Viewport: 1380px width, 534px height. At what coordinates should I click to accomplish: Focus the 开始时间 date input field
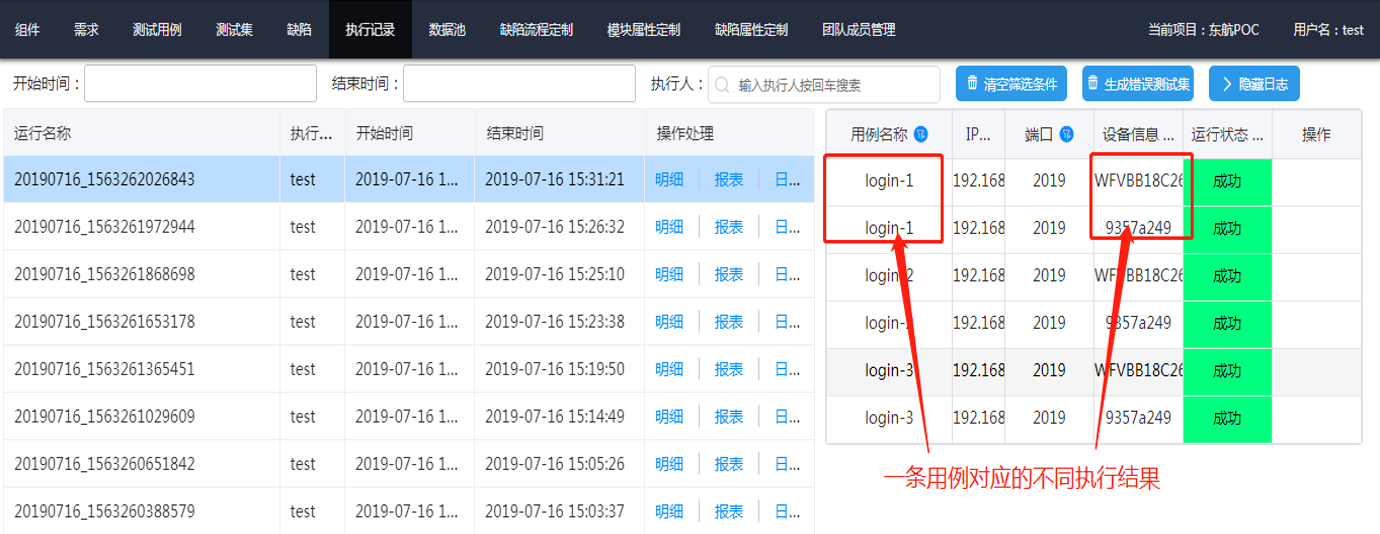pyautogui.click(x=186, y=84)
